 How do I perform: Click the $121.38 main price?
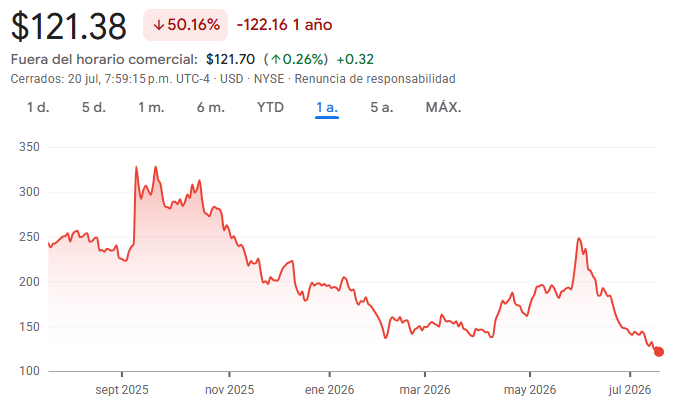click(69, 27)
